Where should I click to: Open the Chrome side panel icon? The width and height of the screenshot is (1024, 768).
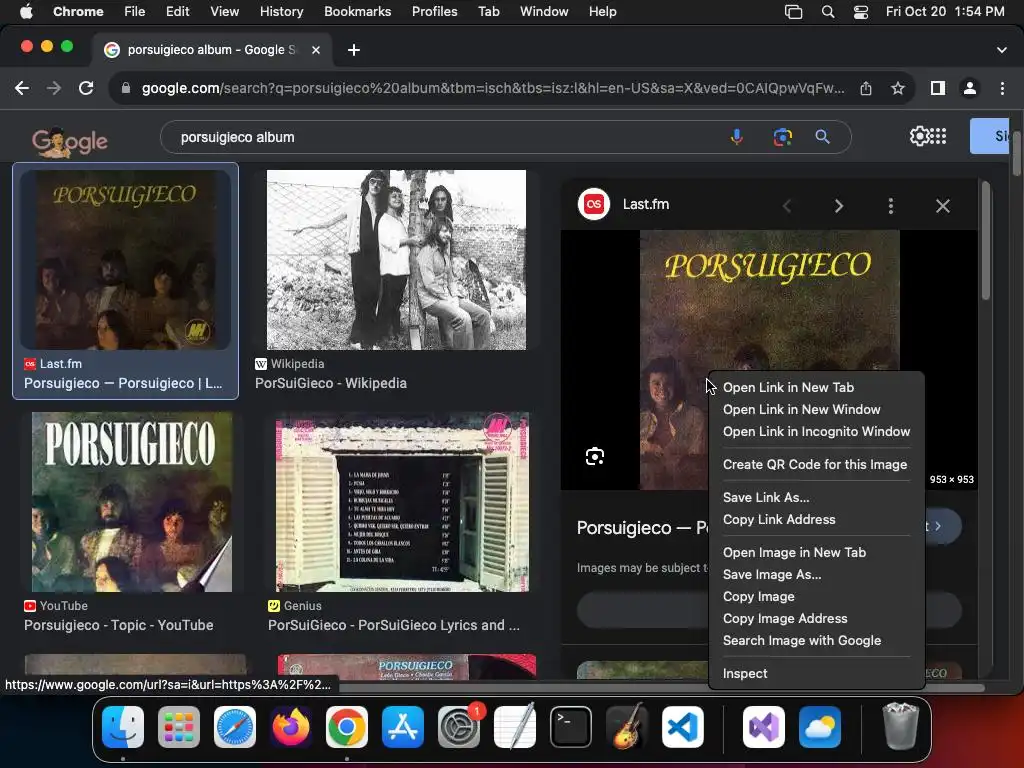(938, 88)
